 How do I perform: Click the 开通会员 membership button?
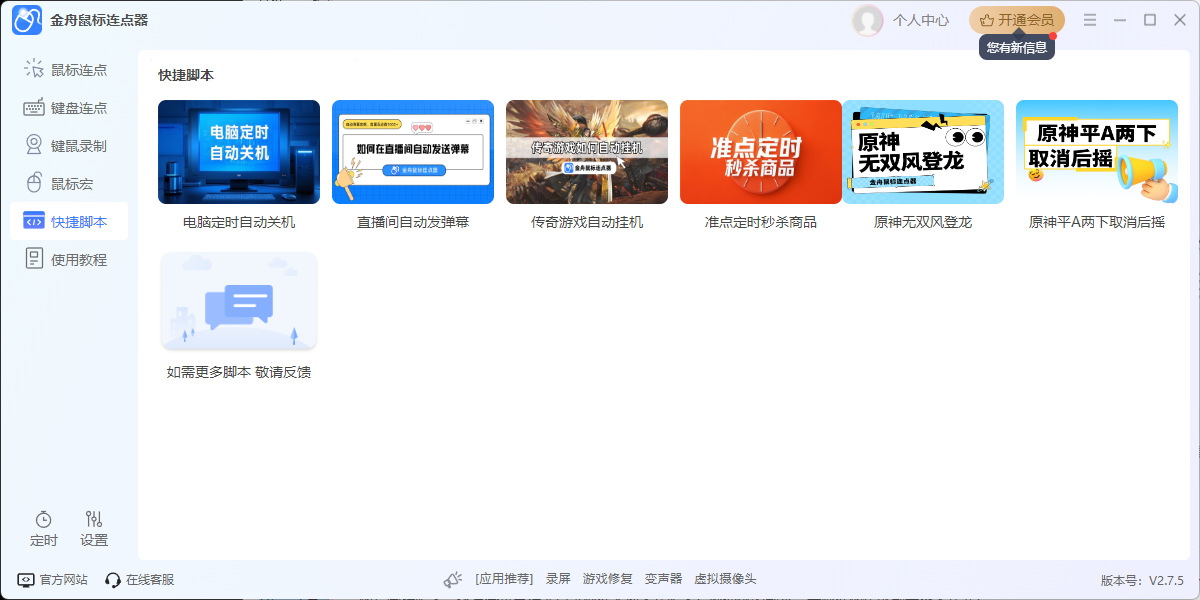1016,19
